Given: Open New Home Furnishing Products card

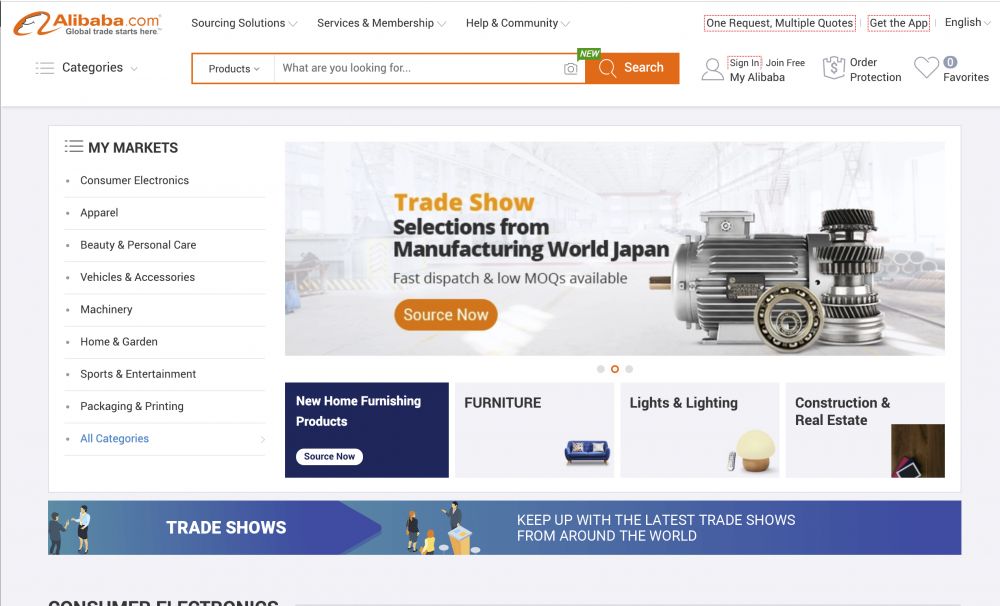Looking at the screenshot, I should tap(367, 430).
